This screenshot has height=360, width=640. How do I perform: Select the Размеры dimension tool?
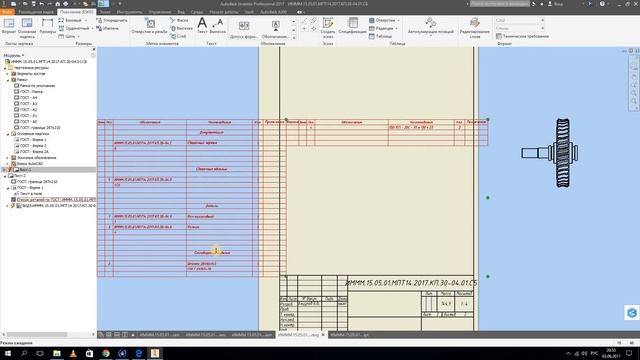click(x=48, y=26)
